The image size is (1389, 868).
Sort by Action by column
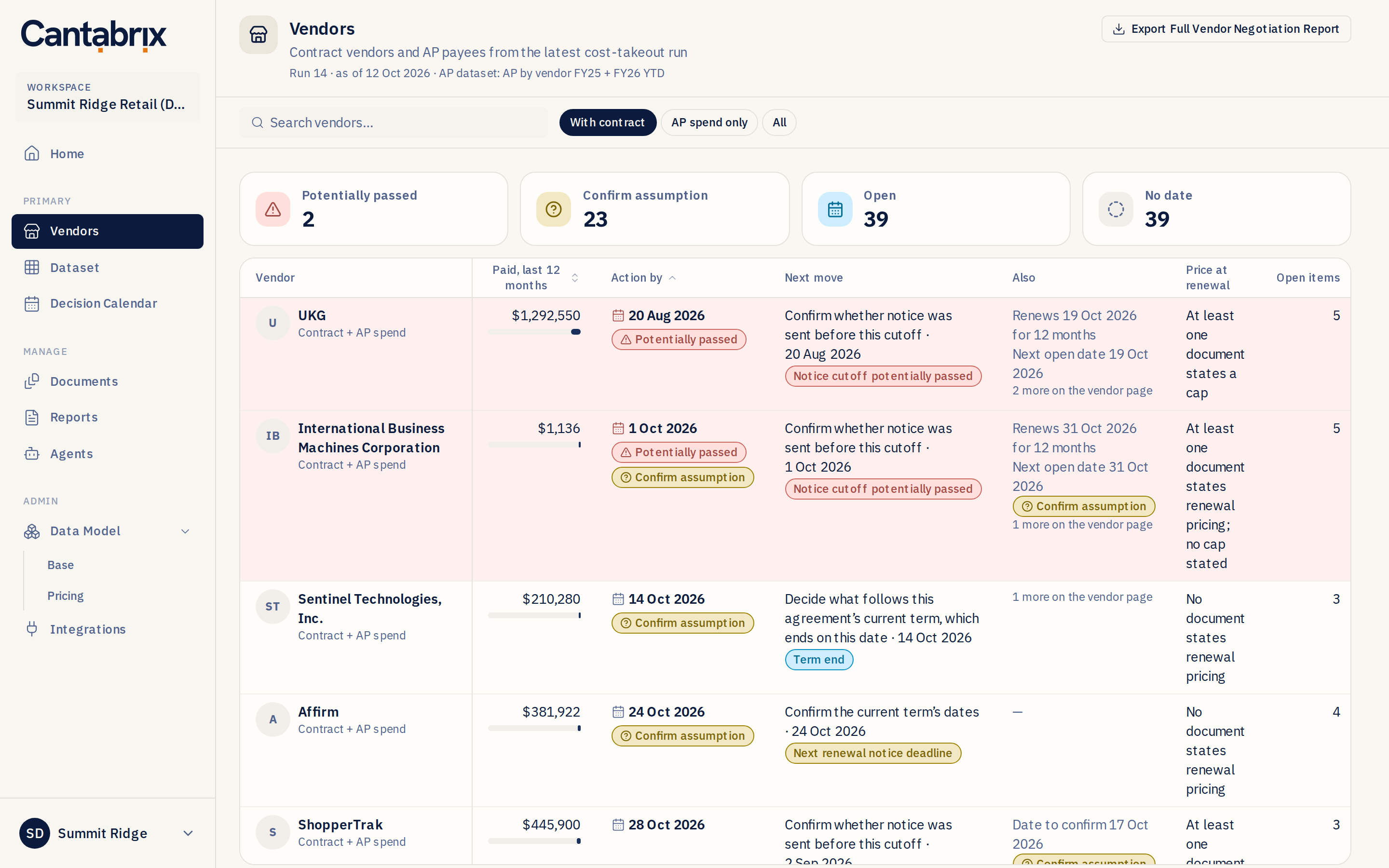pos(643,278)
